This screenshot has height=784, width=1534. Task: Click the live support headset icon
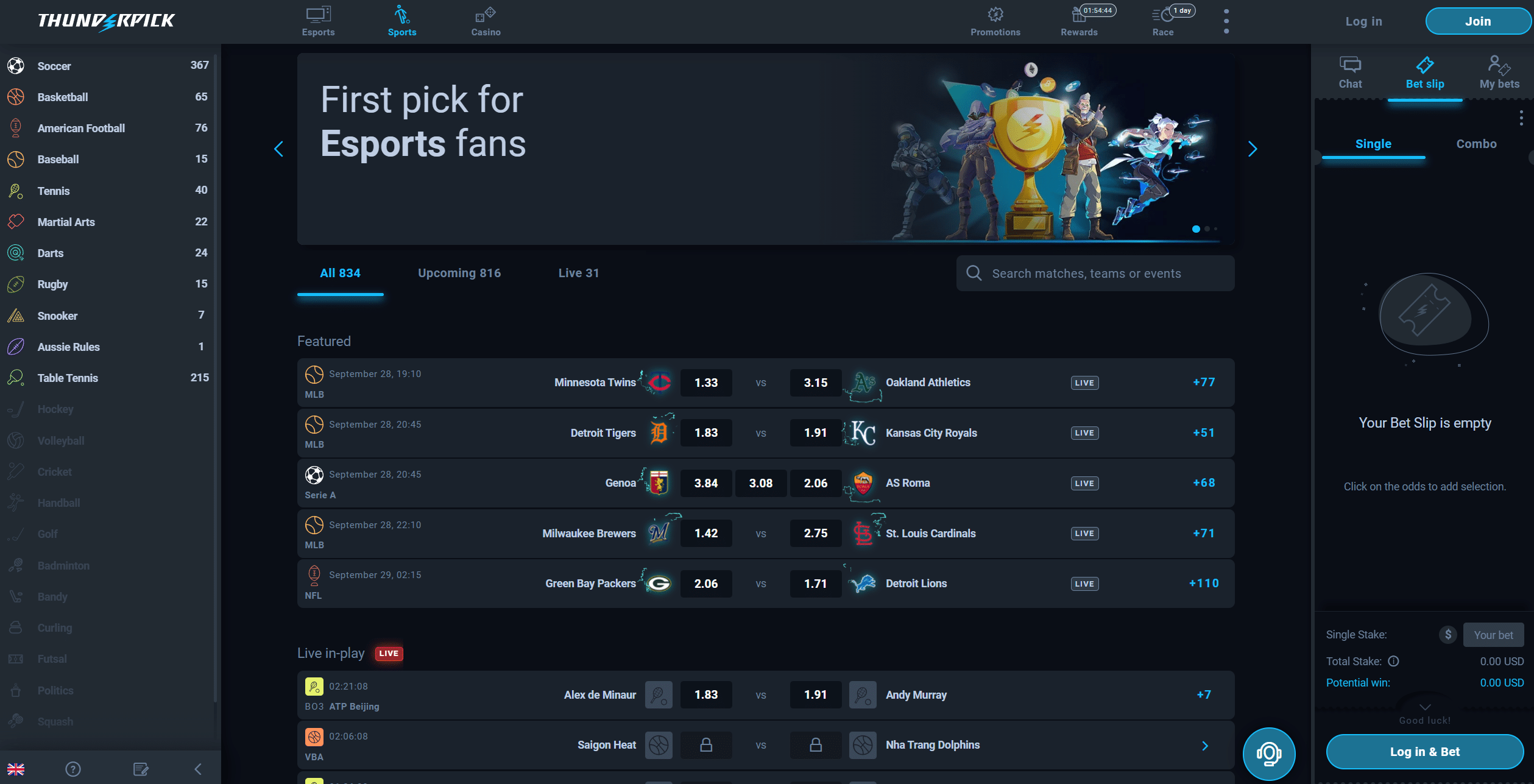[x=1269, y=754]
